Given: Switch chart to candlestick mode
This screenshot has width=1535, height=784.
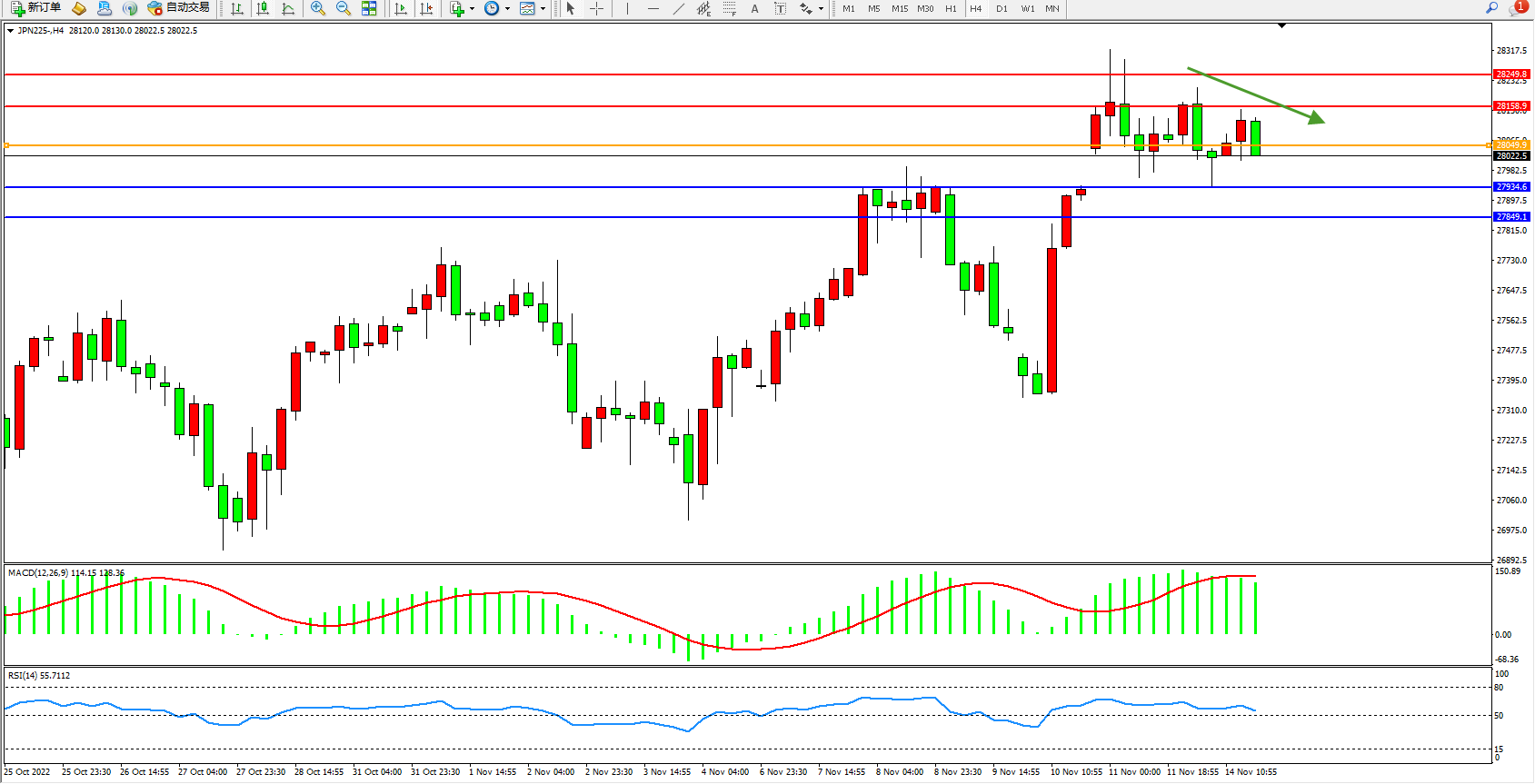Looking at the screenshot, I should pos(263,8).
